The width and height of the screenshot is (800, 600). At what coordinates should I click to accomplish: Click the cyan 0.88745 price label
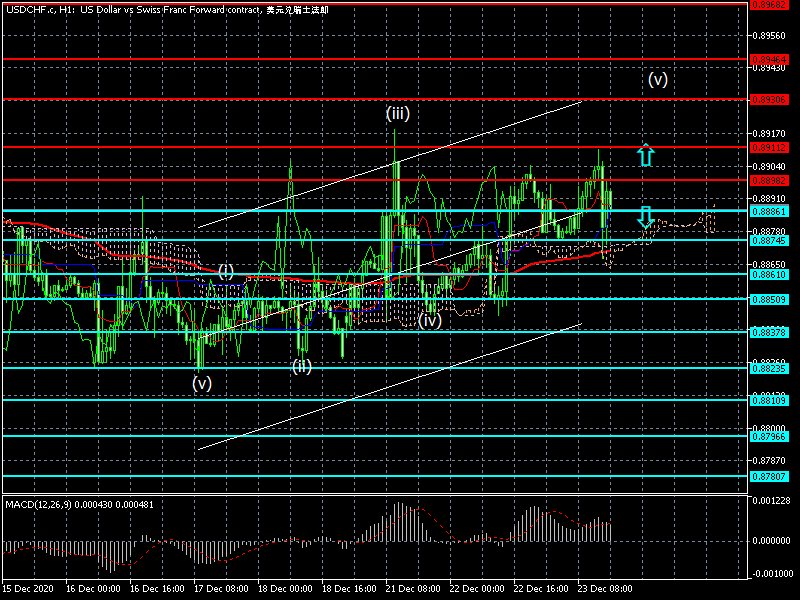(769, 240)
